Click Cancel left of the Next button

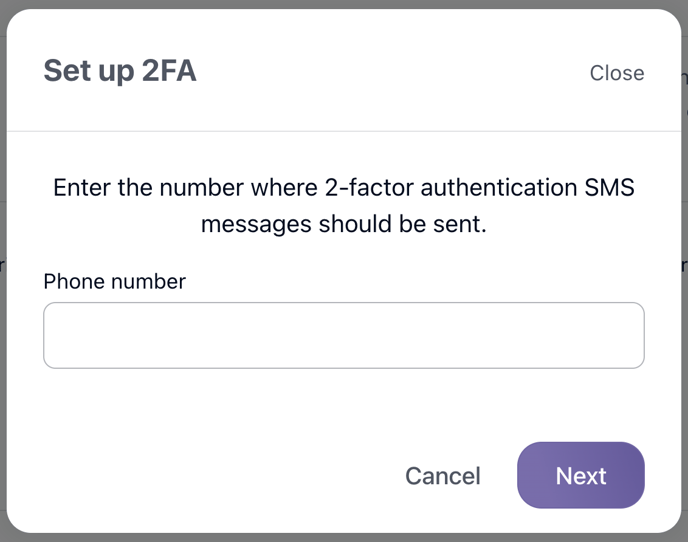[442, 476]
